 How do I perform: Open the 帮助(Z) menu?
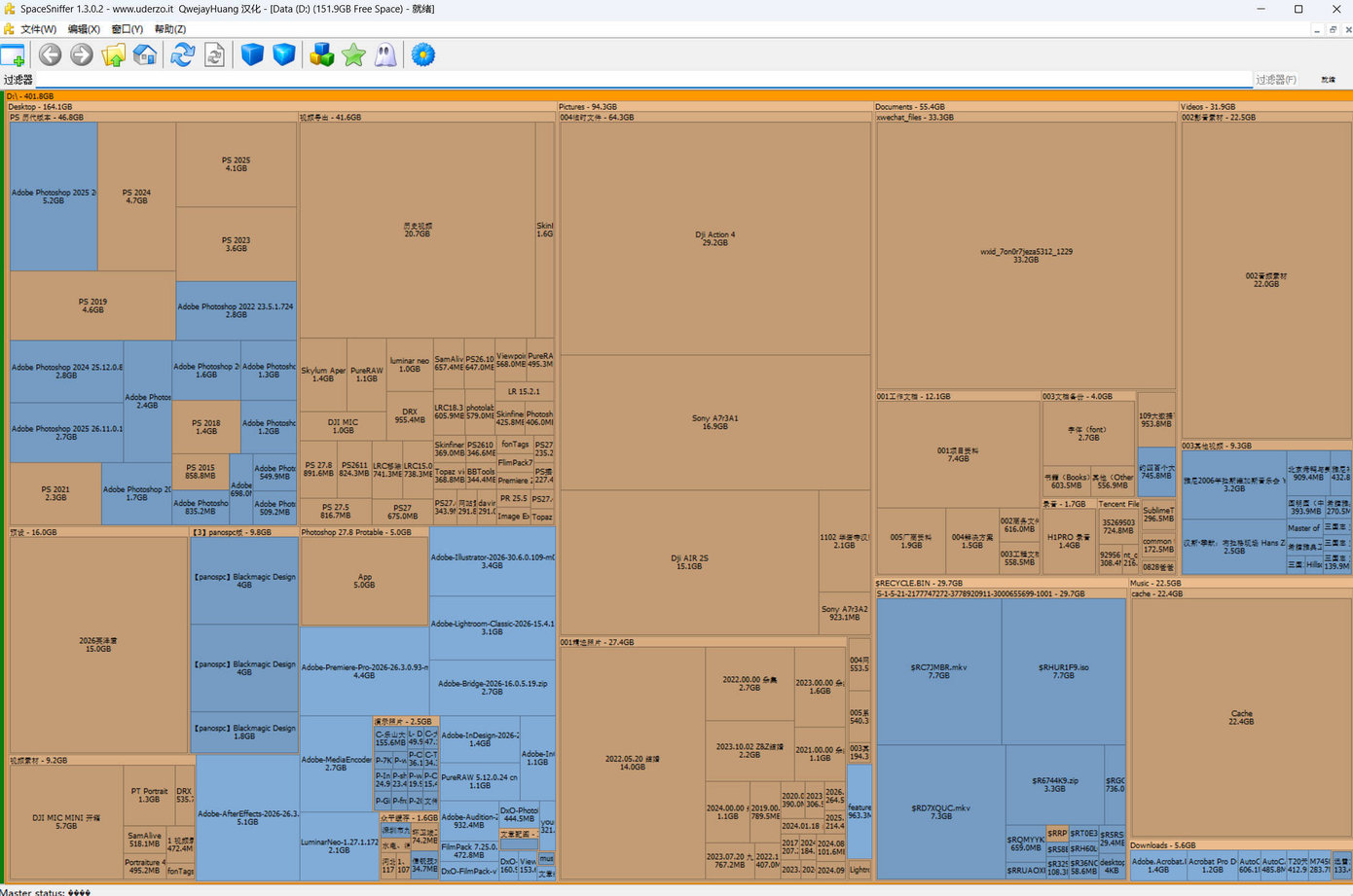170,29
